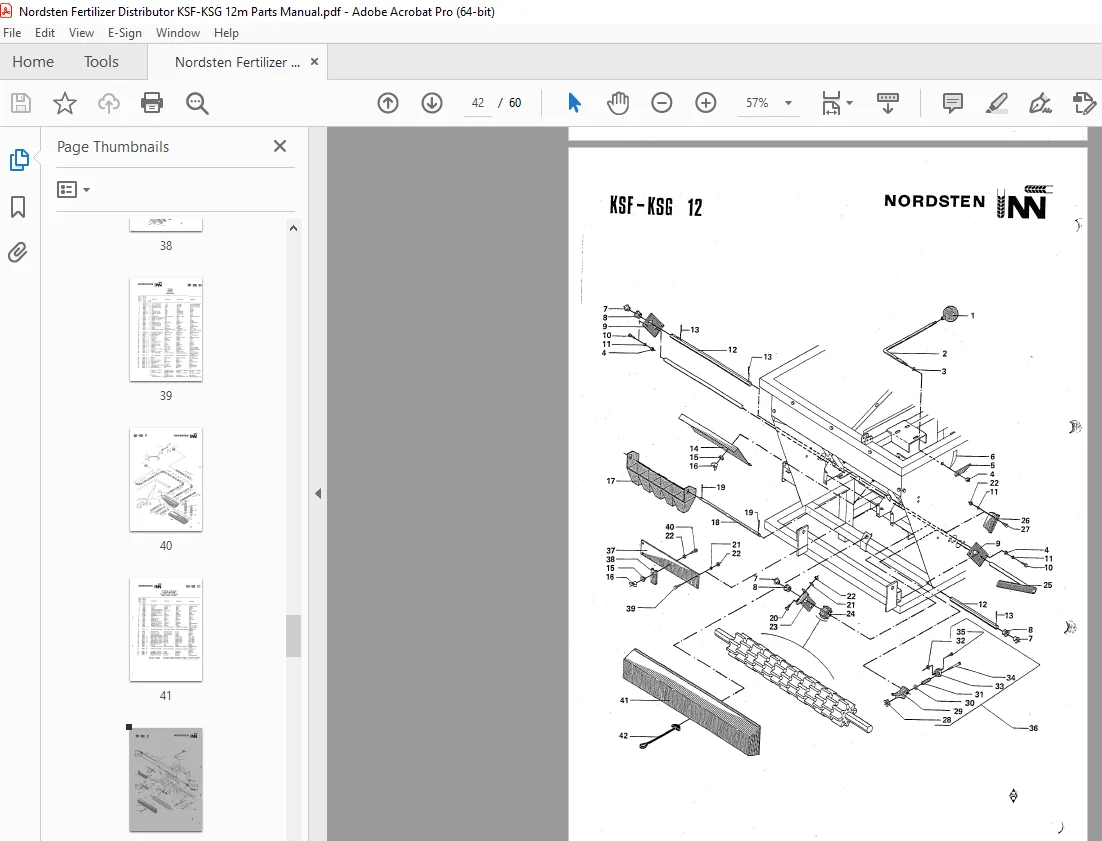Open the View menu

(81, 33)
